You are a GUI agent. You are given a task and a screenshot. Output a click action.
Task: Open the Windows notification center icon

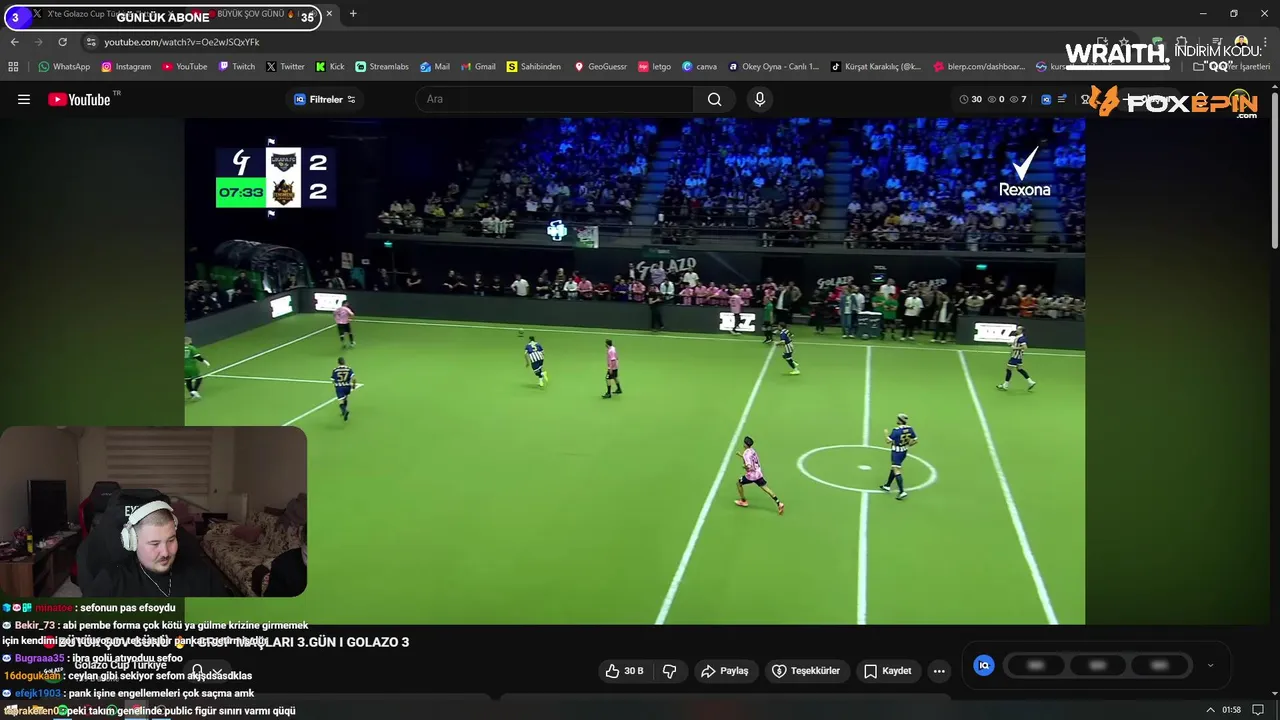point(1259,710)
